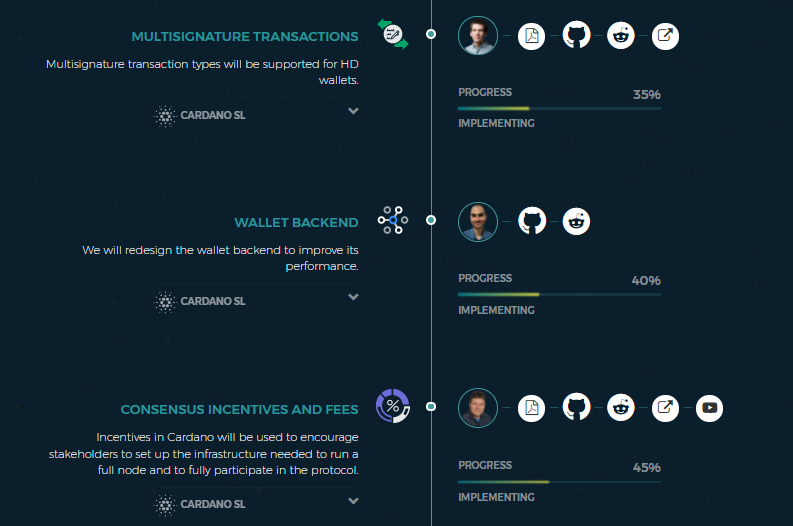Click the Multisignature Transactions heading
Viewport: 793px width, 526px height.
coord(245,37)
